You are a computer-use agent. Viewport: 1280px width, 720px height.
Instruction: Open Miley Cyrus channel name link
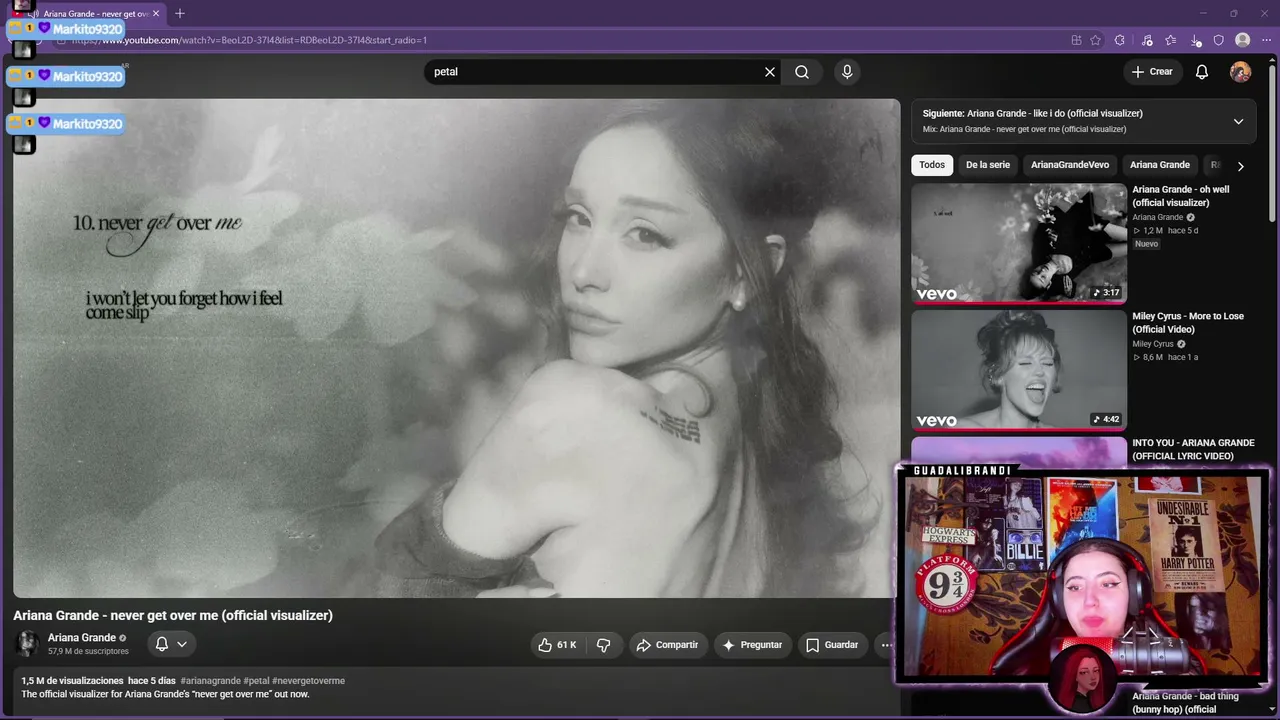pyautogui.click(x=1153, y=344)
